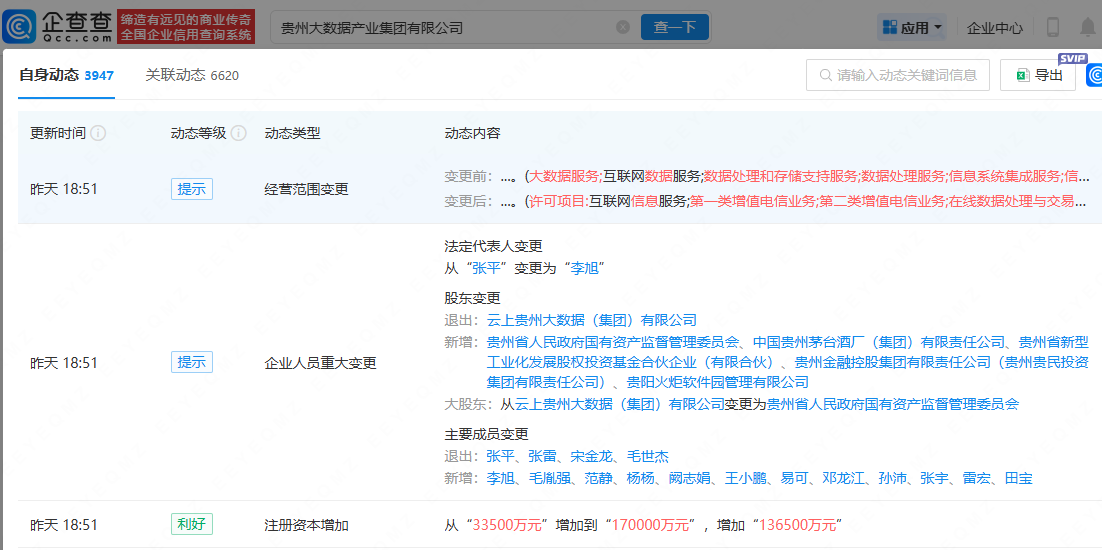Focus the company name search field
The image size is (1102, 550).
(x=440, y=28)
